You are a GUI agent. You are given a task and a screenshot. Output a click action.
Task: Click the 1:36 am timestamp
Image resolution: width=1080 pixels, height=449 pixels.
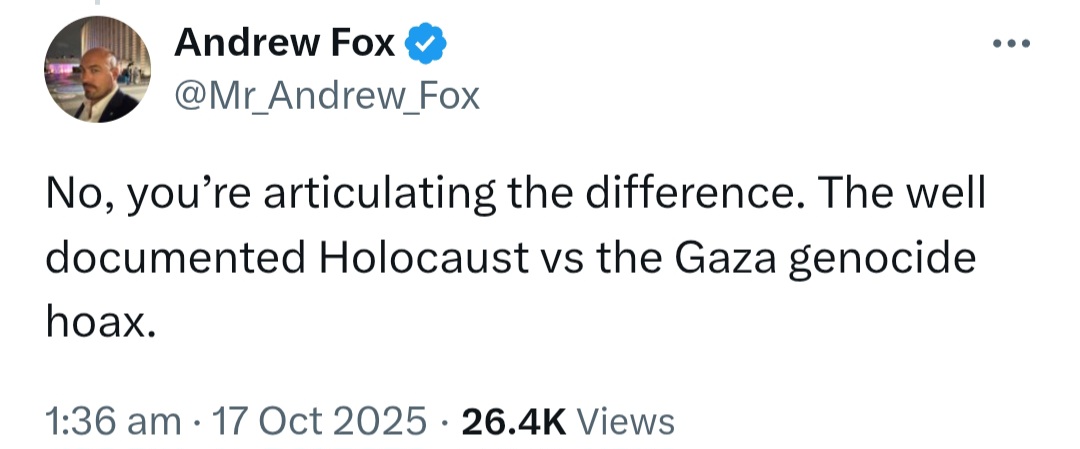(x=114, y=421)
